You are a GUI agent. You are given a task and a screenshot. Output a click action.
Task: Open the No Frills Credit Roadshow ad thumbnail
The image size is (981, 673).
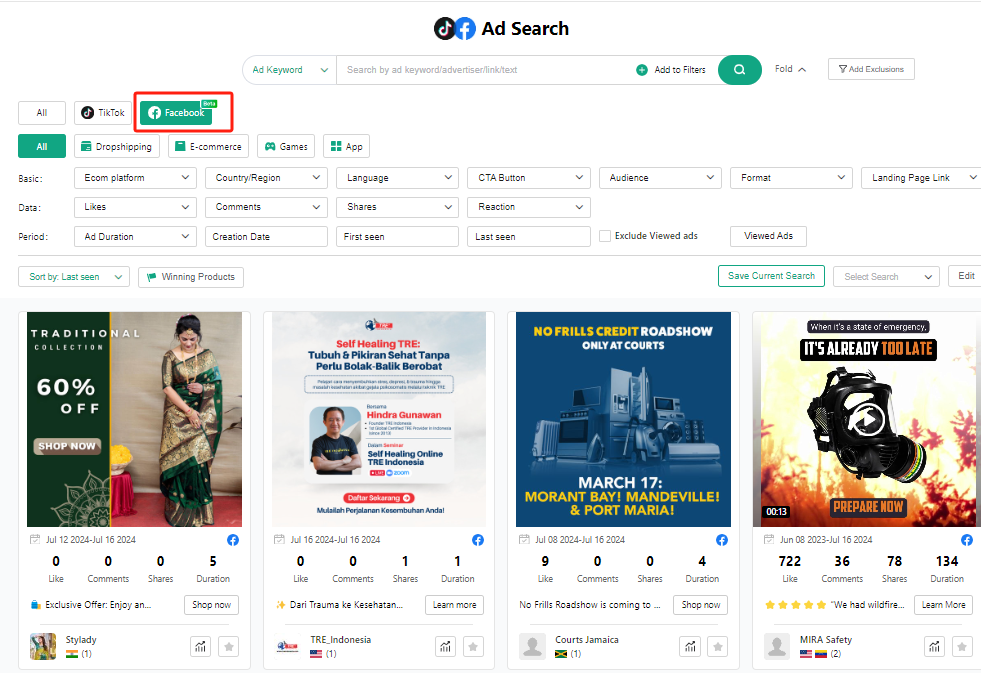click(623, 419)
